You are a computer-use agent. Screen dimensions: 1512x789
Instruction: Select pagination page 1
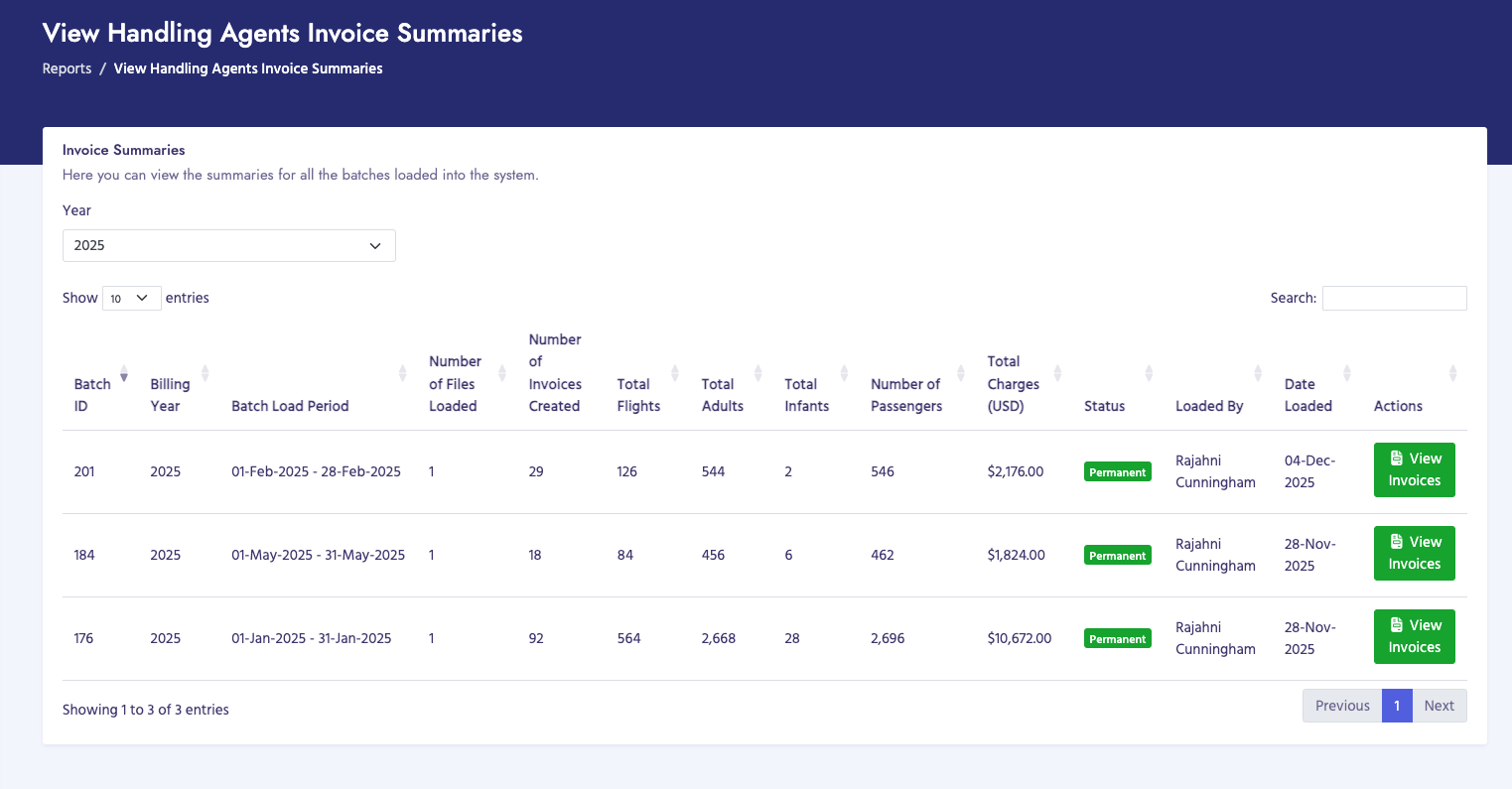tap(1397, 706)
